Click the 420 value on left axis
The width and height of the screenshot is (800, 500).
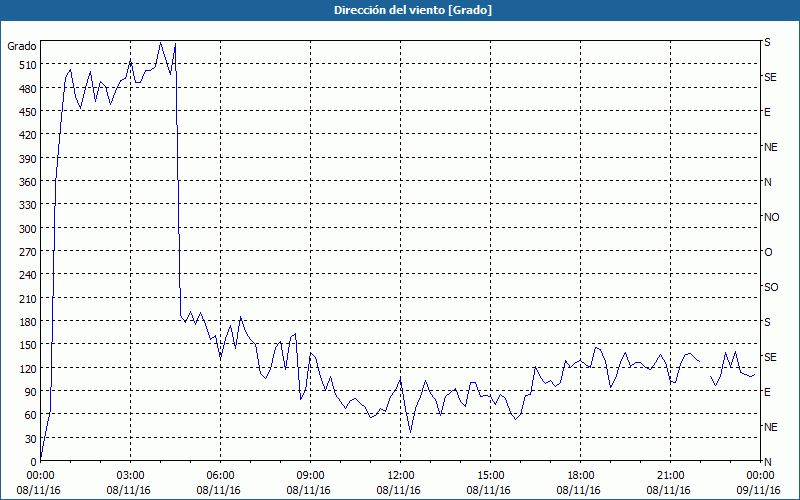(x=29, y=135)
